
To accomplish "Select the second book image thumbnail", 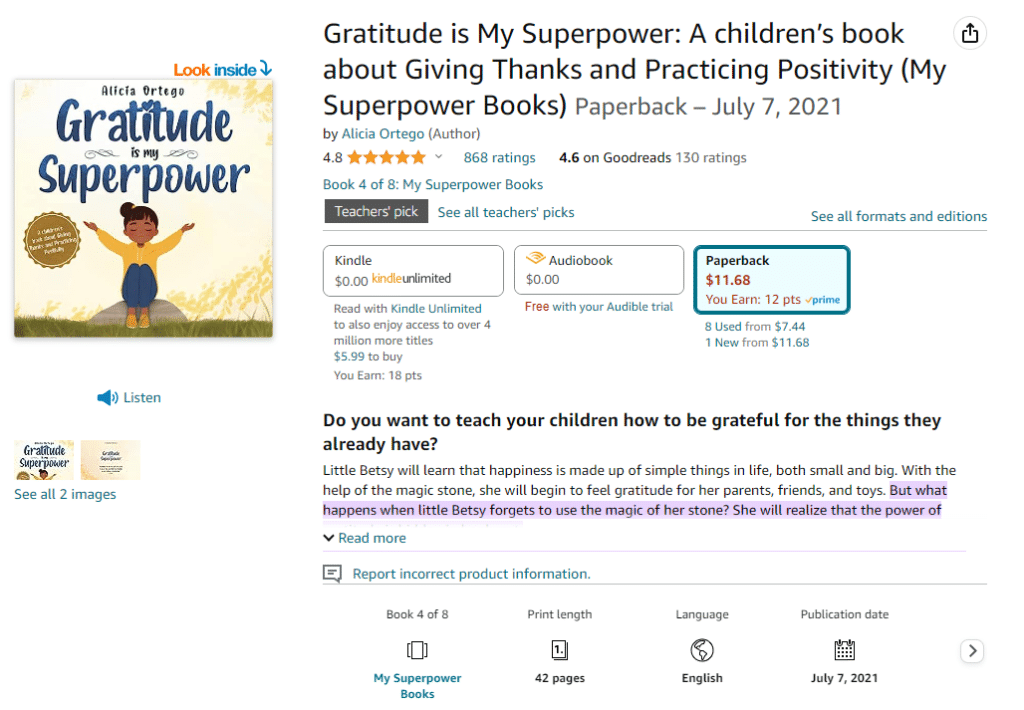I will [110, 460].
